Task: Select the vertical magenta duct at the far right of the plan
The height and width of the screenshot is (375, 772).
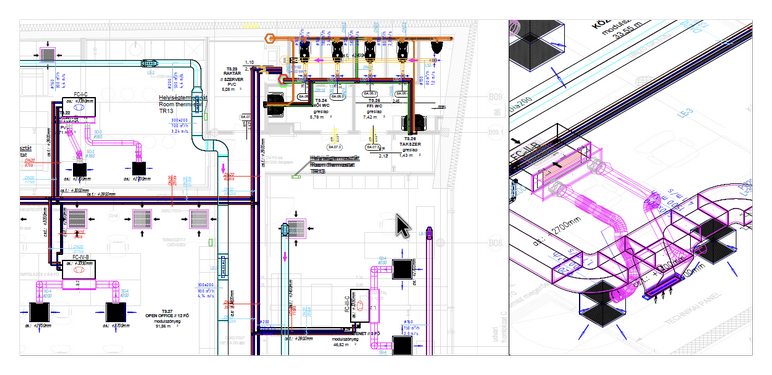Action: 429,290
